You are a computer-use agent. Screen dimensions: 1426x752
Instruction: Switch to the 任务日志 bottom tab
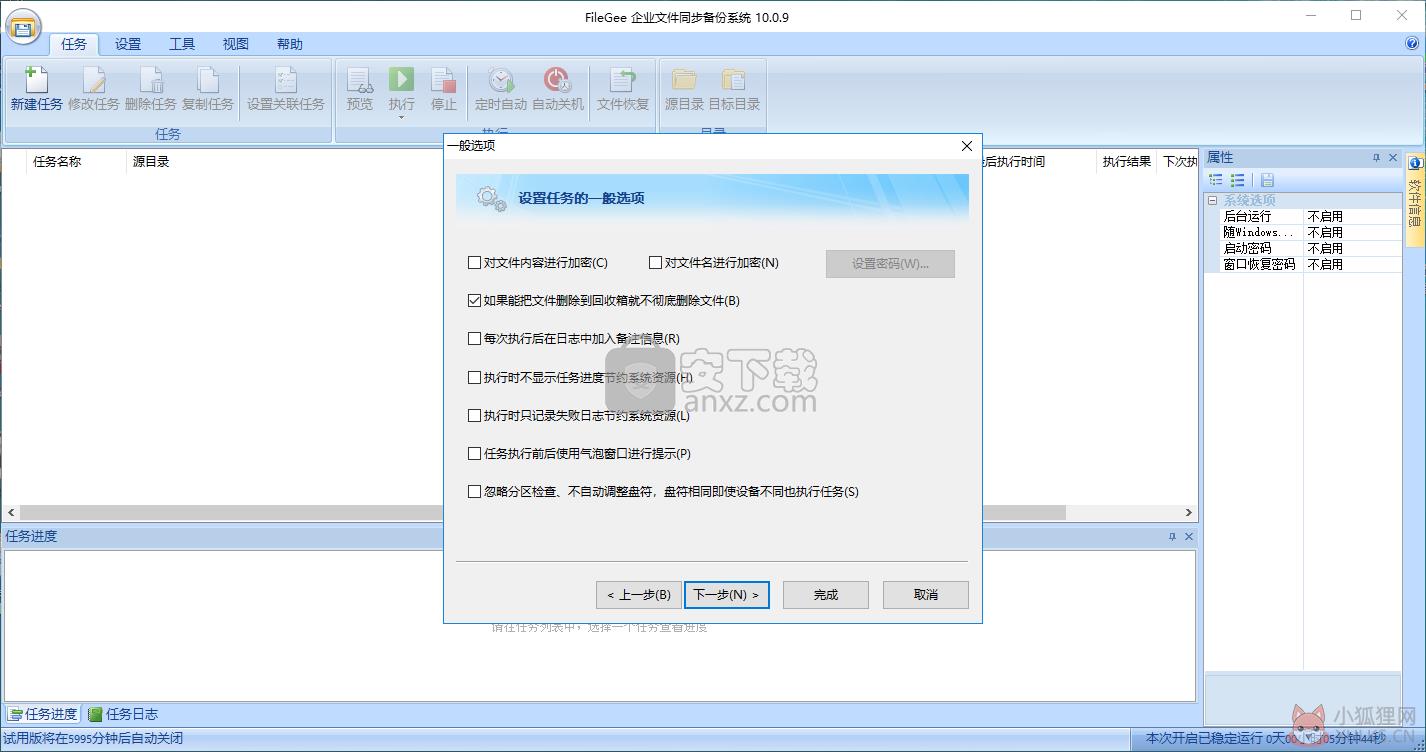point(123,714)
